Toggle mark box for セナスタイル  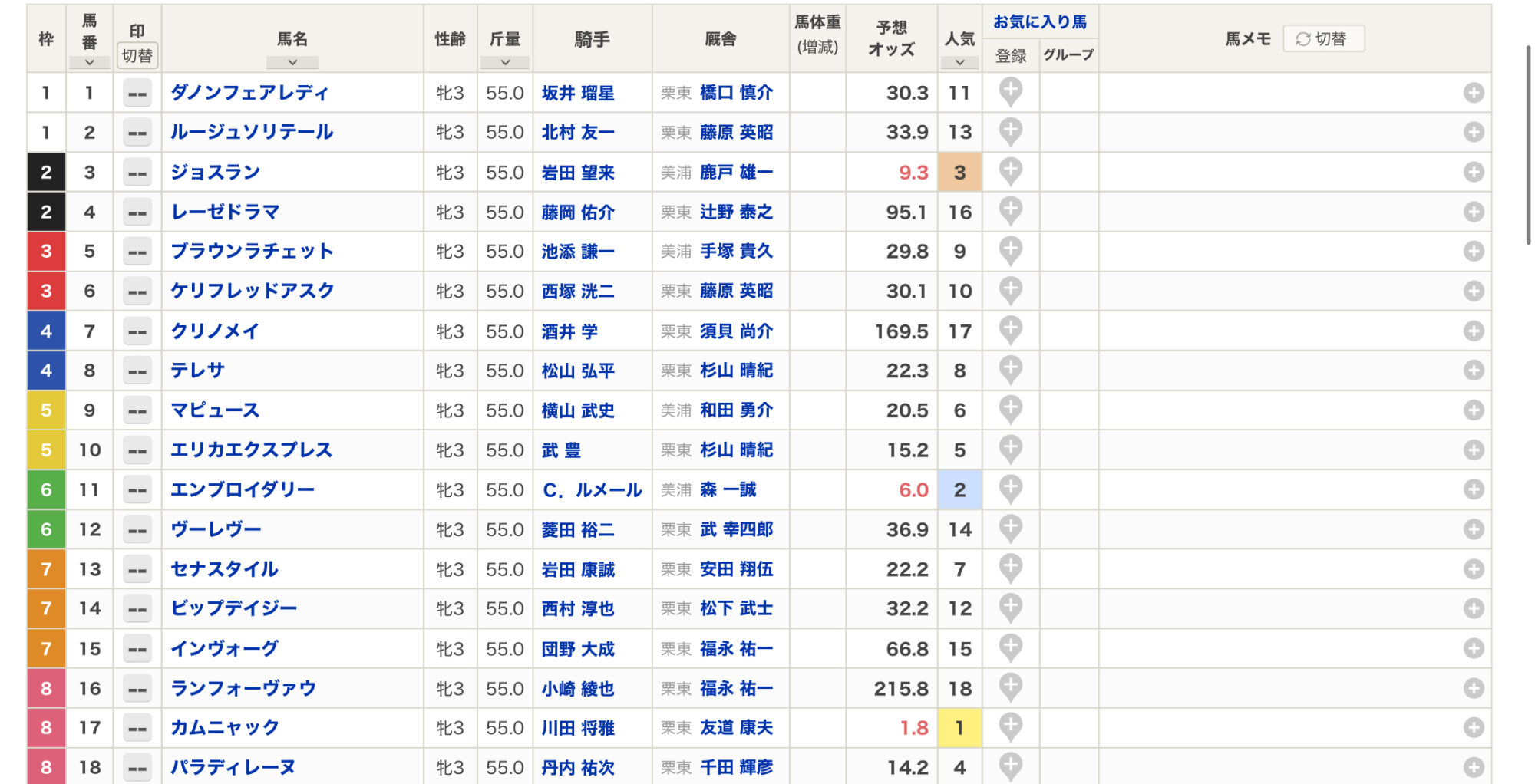pyautogui.click(x=137, y=569)
